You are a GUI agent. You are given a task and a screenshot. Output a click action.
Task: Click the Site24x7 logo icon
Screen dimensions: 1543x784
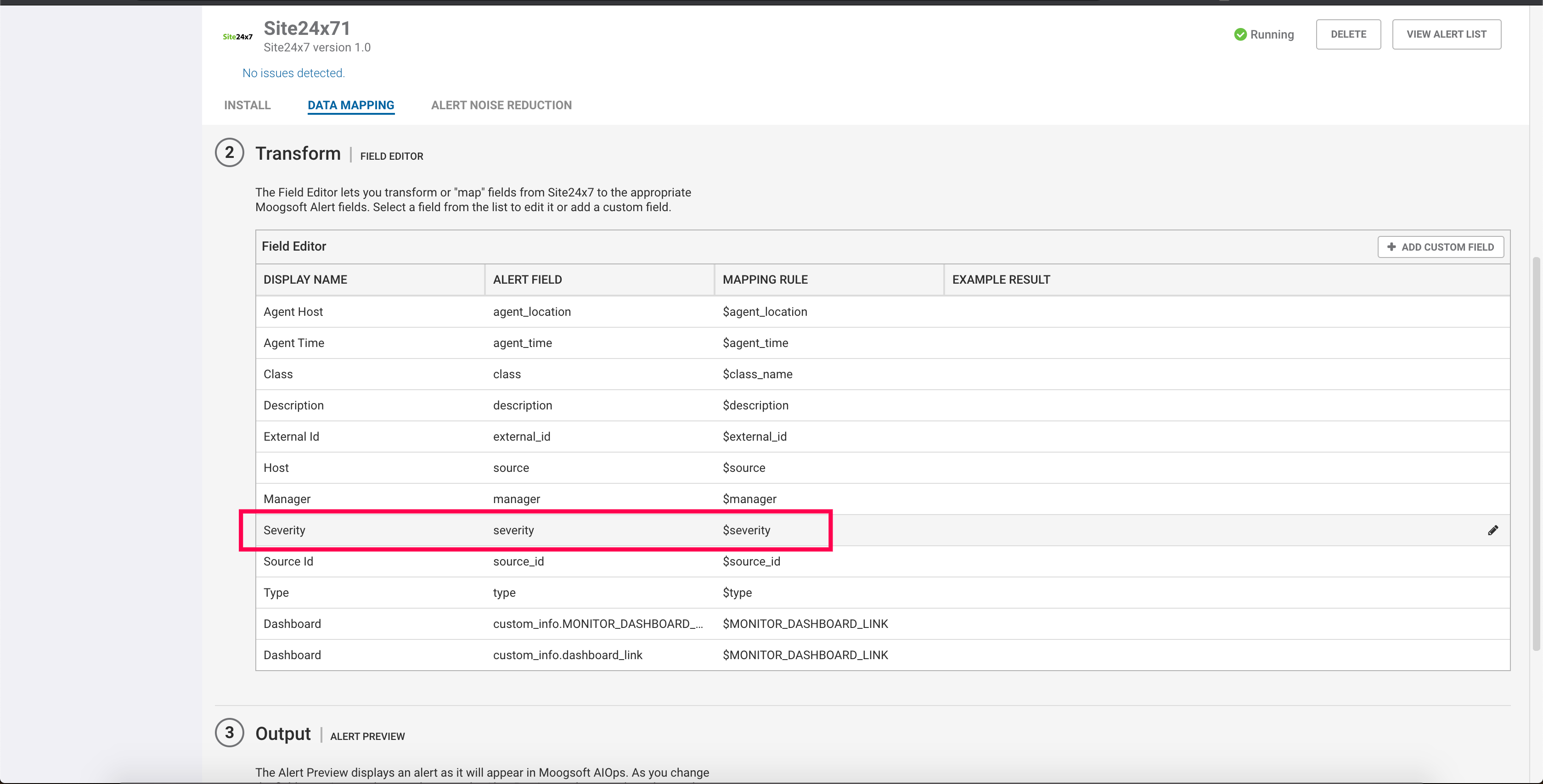pyautogui.click(x=238, y=37)
